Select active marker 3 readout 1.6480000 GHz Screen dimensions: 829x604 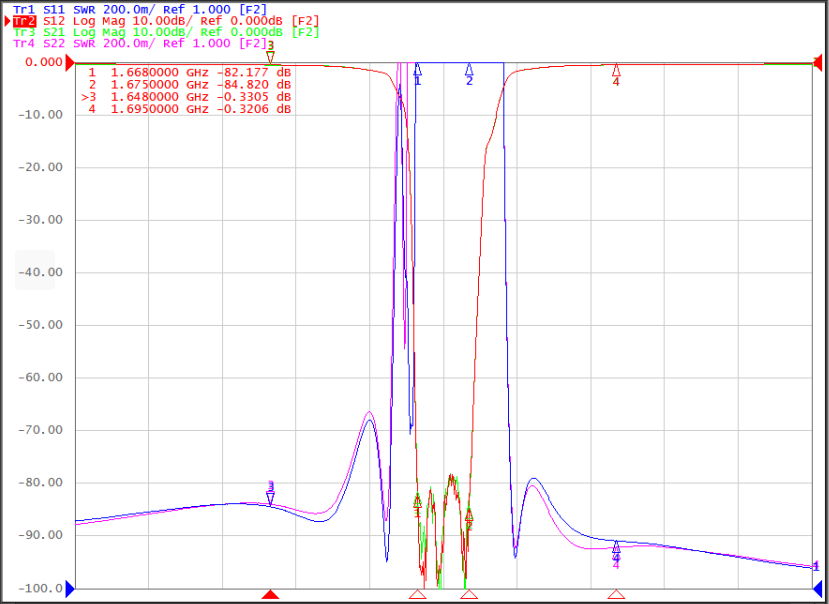186,97
